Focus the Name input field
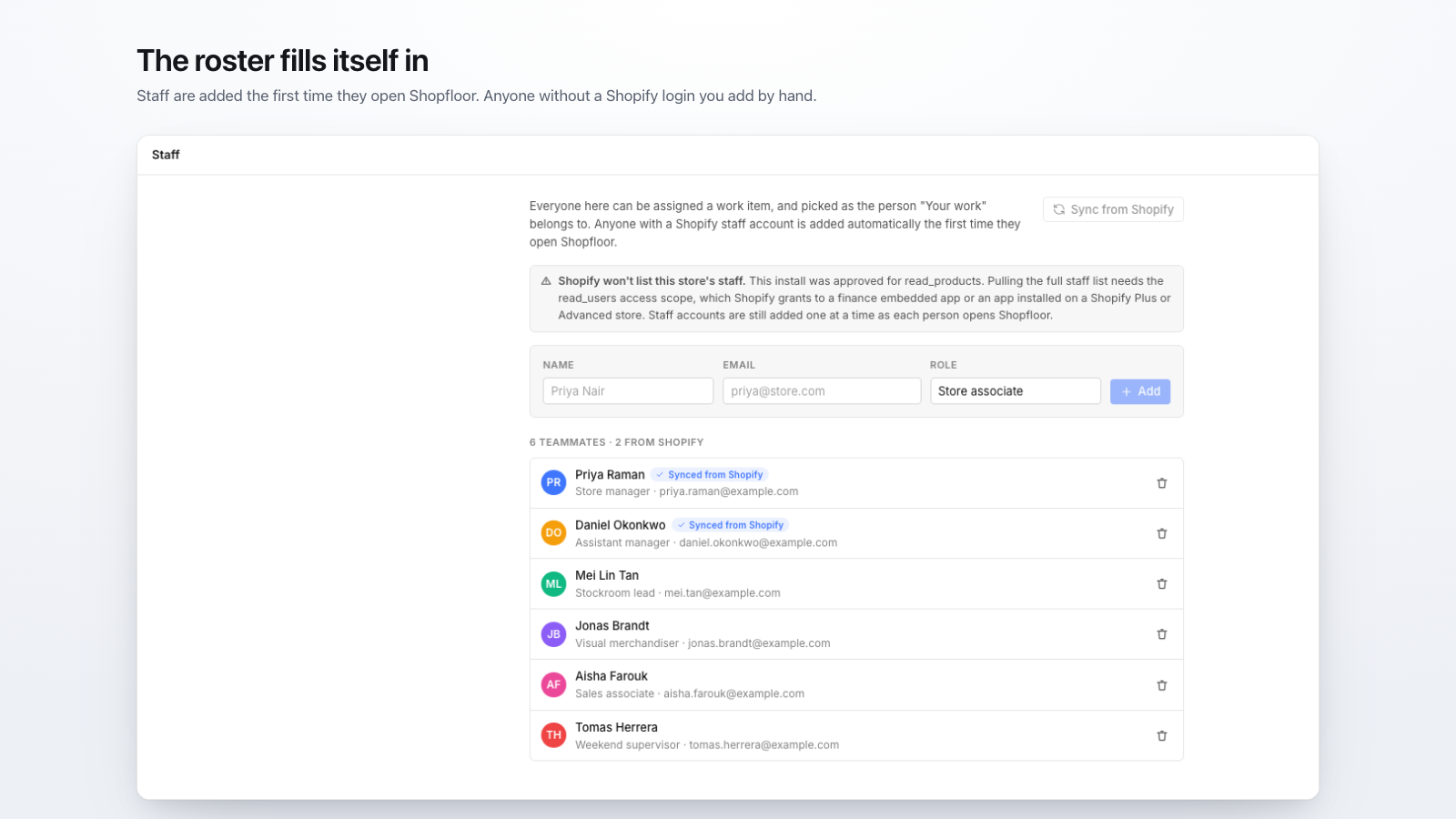The image size is (1456, 819). [628, 391]
